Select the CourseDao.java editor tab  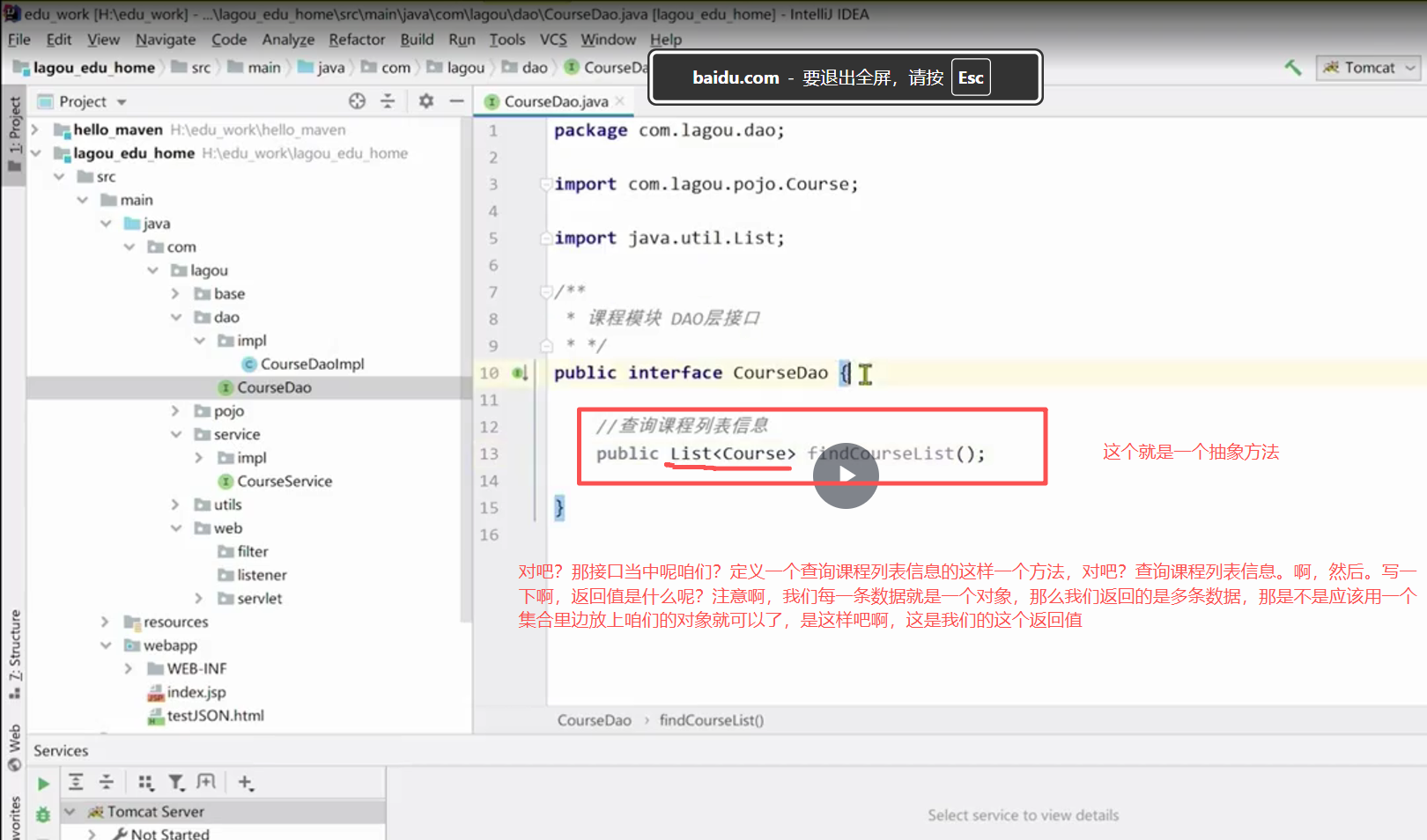(556, 102)
